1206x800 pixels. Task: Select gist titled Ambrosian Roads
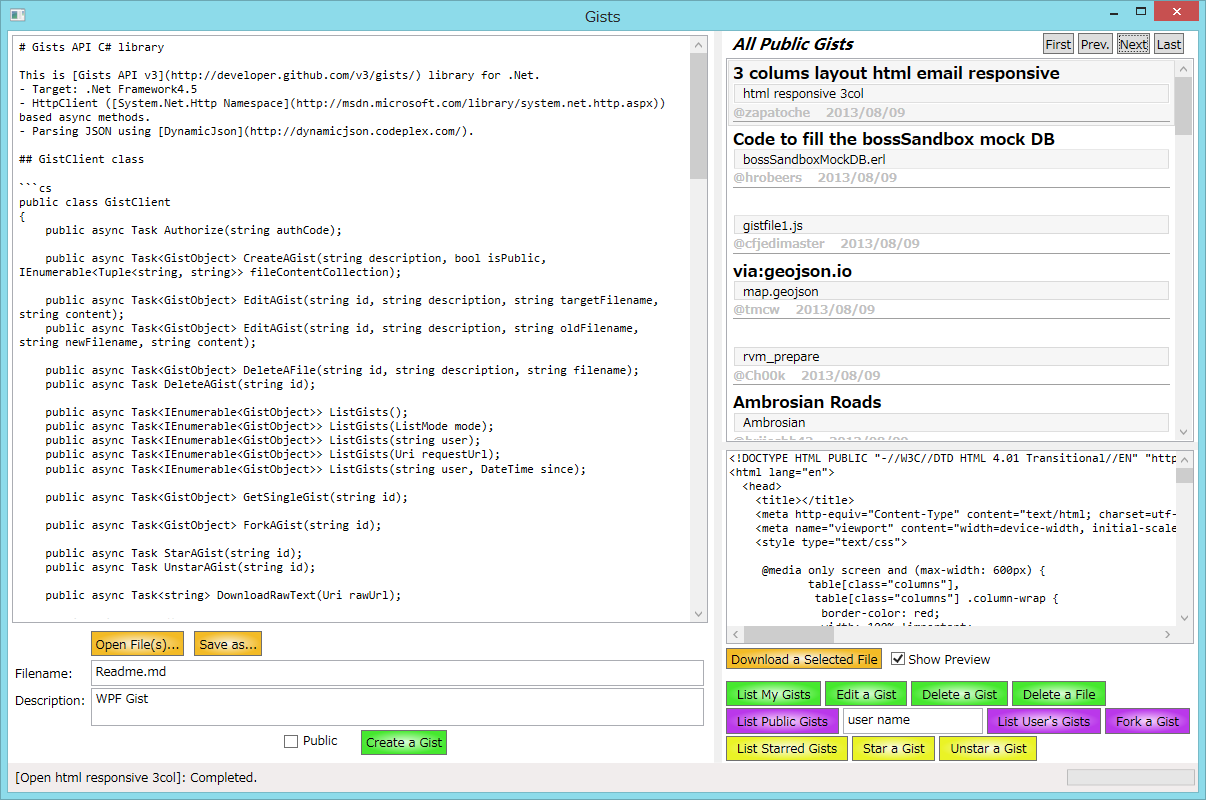click(807, 402)
